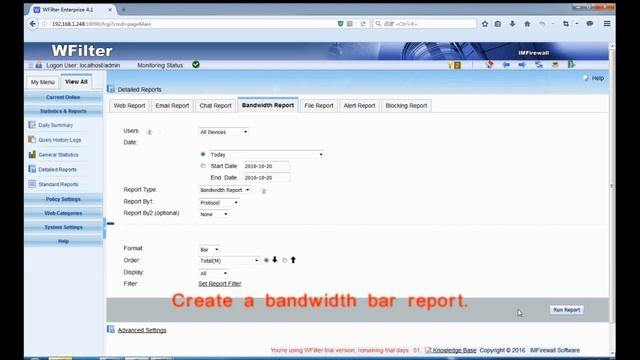Switch to the Email Report tab
640x360 pixels.
click(x=172, y=105)
